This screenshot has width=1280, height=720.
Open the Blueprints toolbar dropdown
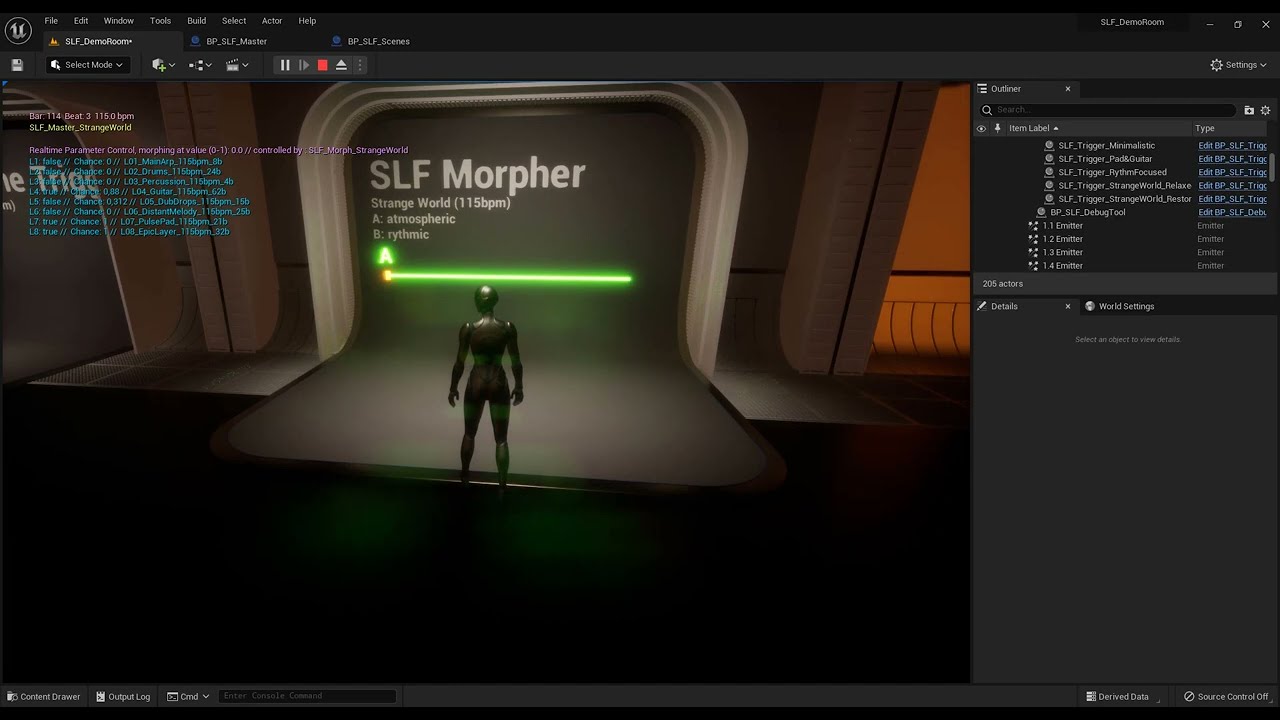(x=200, y=65)
